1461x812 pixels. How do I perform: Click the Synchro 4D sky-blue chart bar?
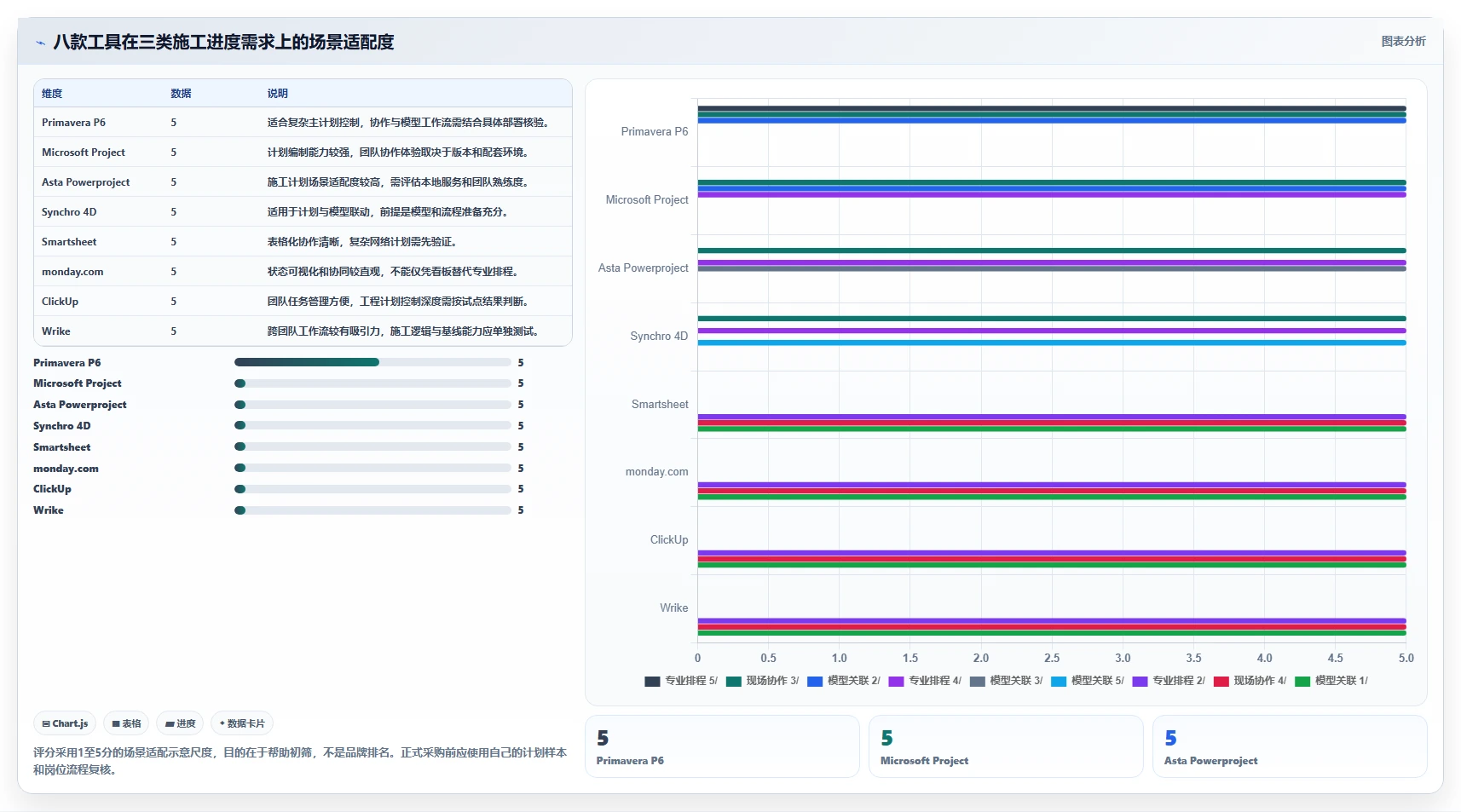pos(1052,343)
